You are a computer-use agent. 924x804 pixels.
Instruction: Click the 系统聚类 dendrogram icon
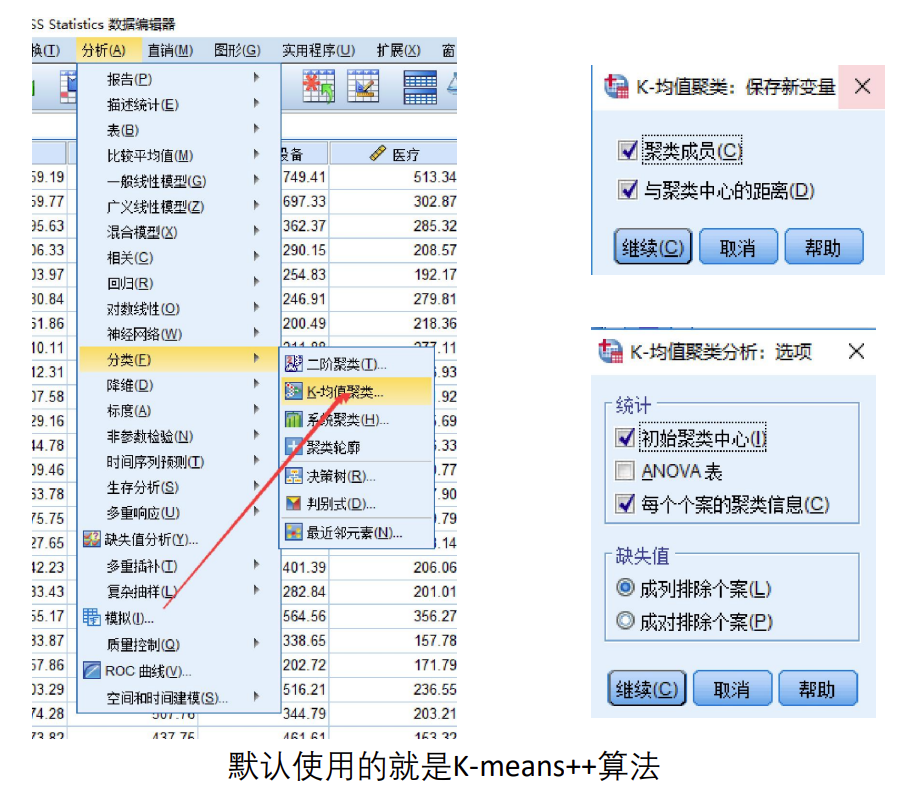(x=293, y=419)
